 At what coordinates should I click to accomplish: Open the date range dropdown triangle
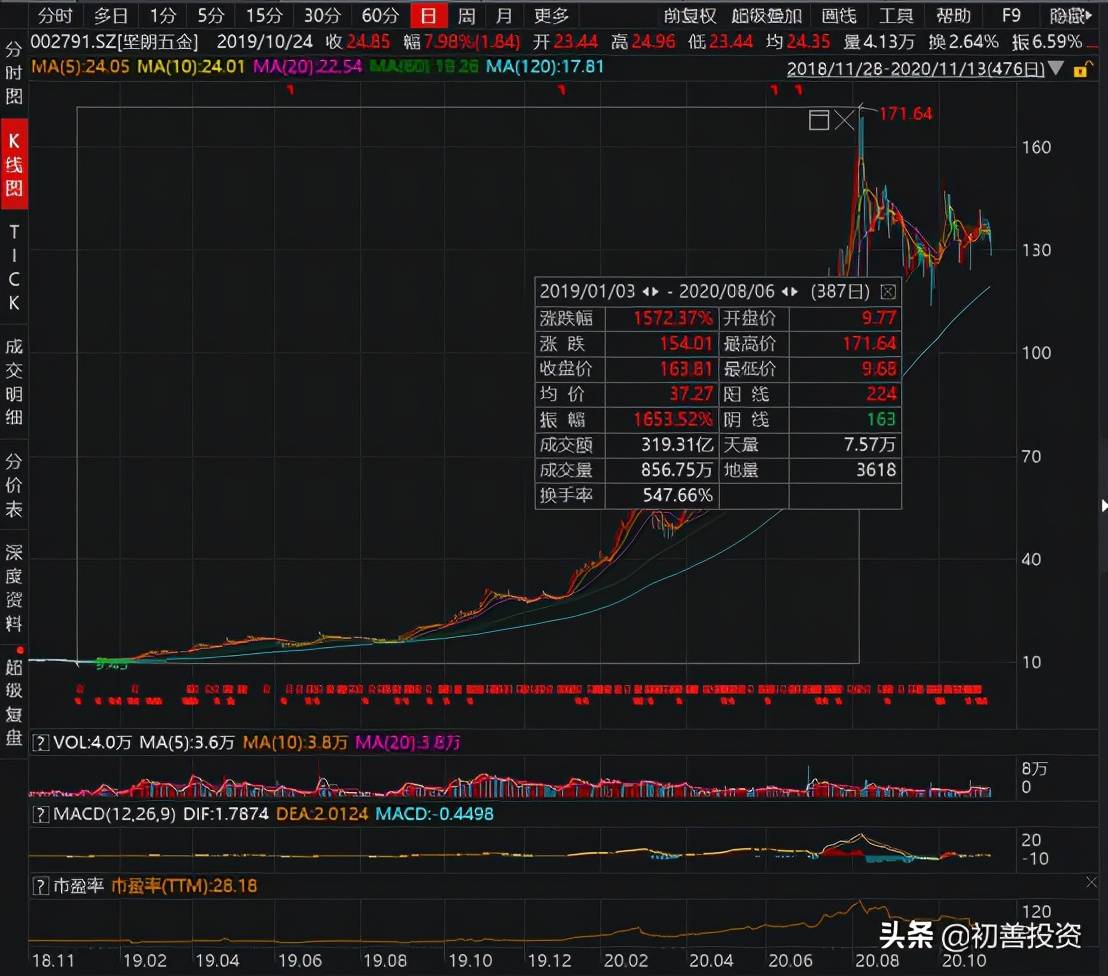[1058, 70]
